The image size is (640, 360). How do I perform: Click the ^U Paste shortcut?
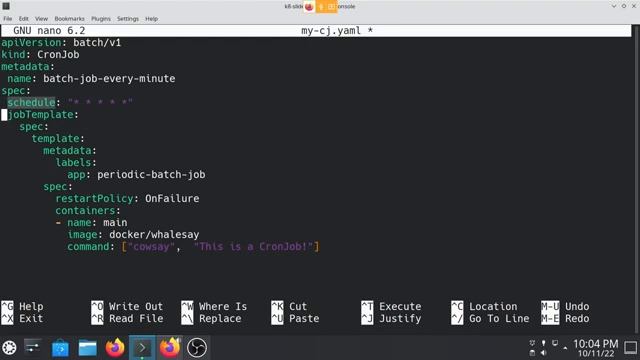[x=295, y=319]
